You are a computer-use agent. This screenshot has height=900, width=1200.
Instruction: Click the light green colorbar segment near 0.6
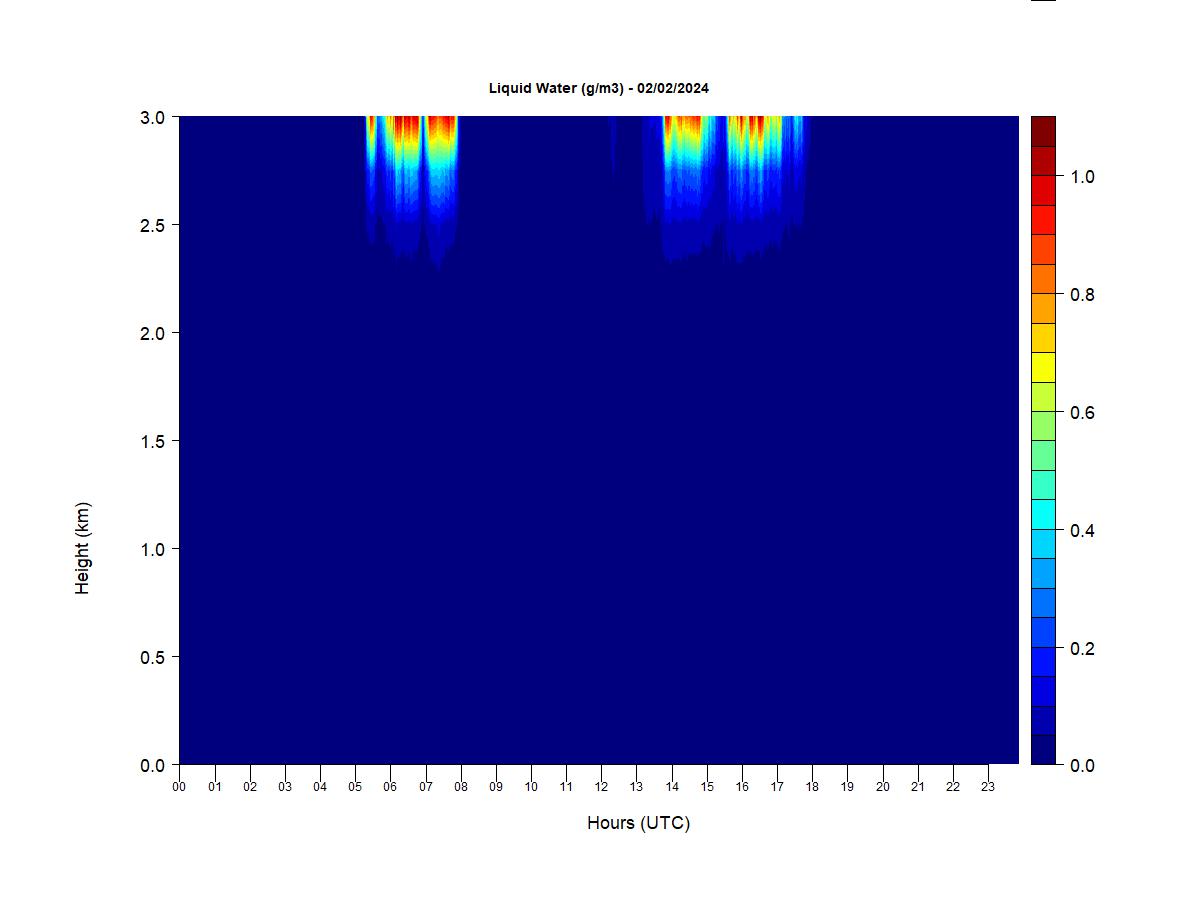1043,426
